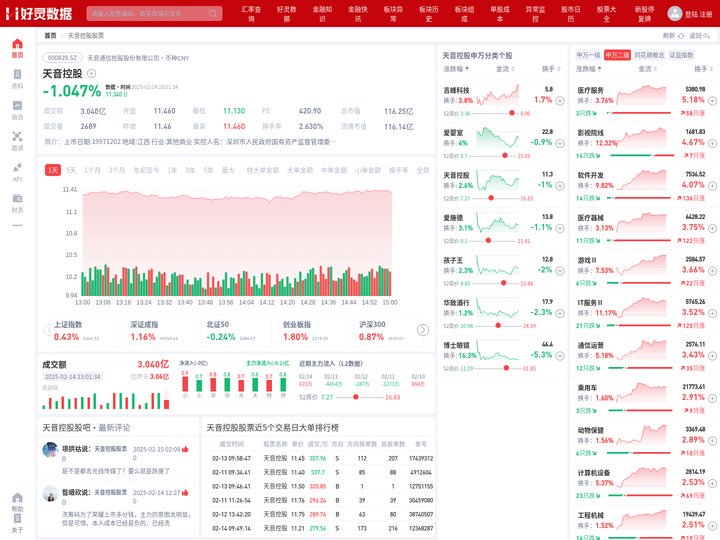Open the 自选 watchlist sidebar icon
Image resolution: width=720 pixels, height=540 pixels.
click(x=17, y=106)
